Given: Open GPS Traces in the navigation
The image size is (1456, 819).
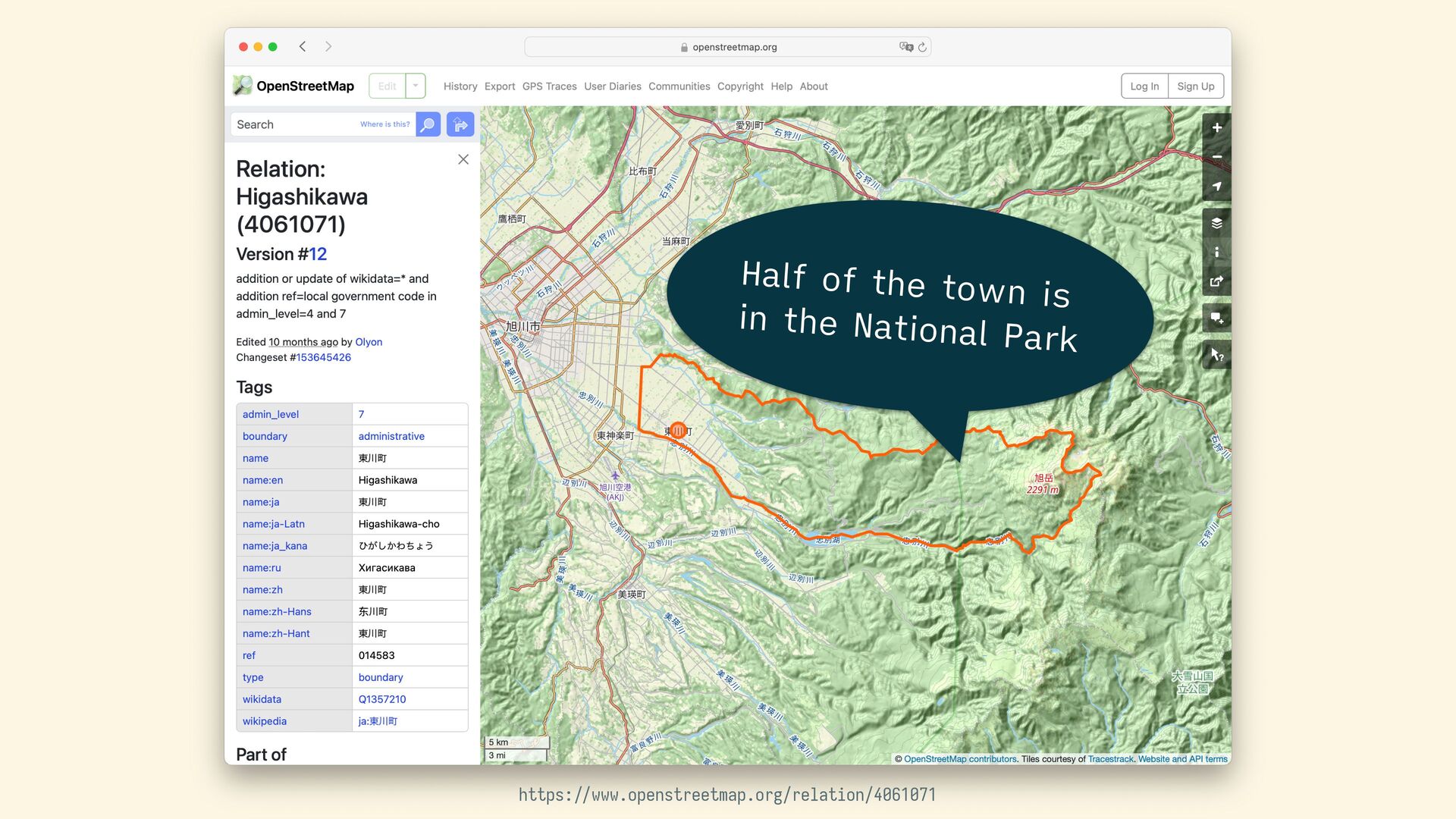Looking at the screenshot, I should point(549,86).
